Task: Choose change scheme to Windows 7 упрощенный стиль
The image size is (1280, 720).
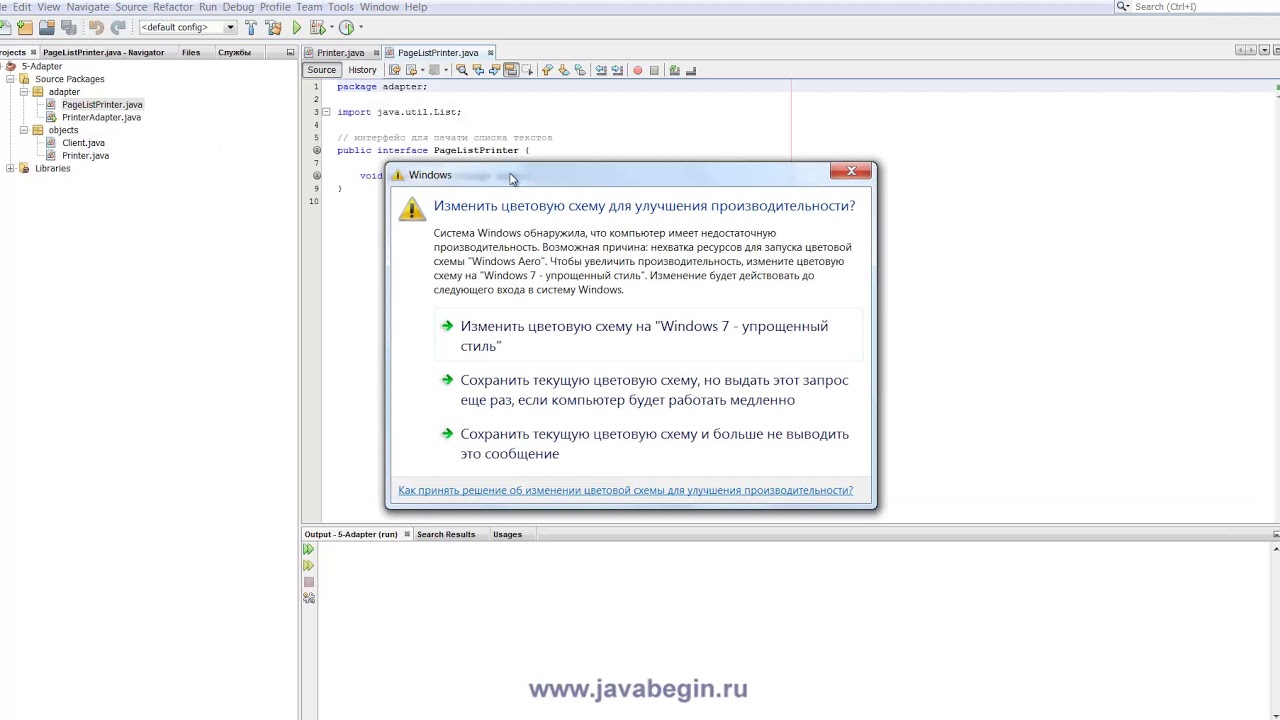Action: [648, 336]
